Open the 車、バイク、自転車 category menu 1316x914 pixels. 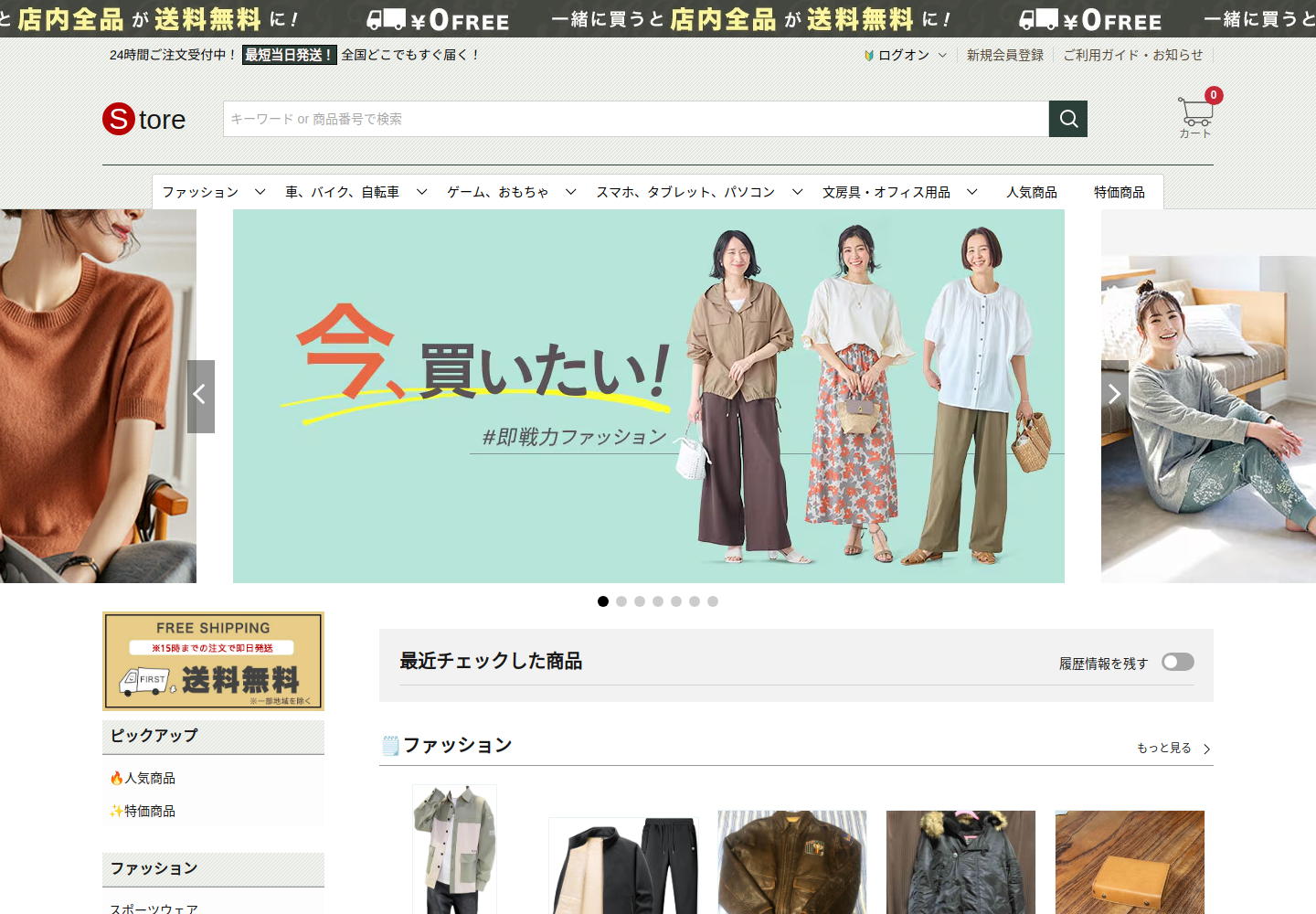coord(342,192)
